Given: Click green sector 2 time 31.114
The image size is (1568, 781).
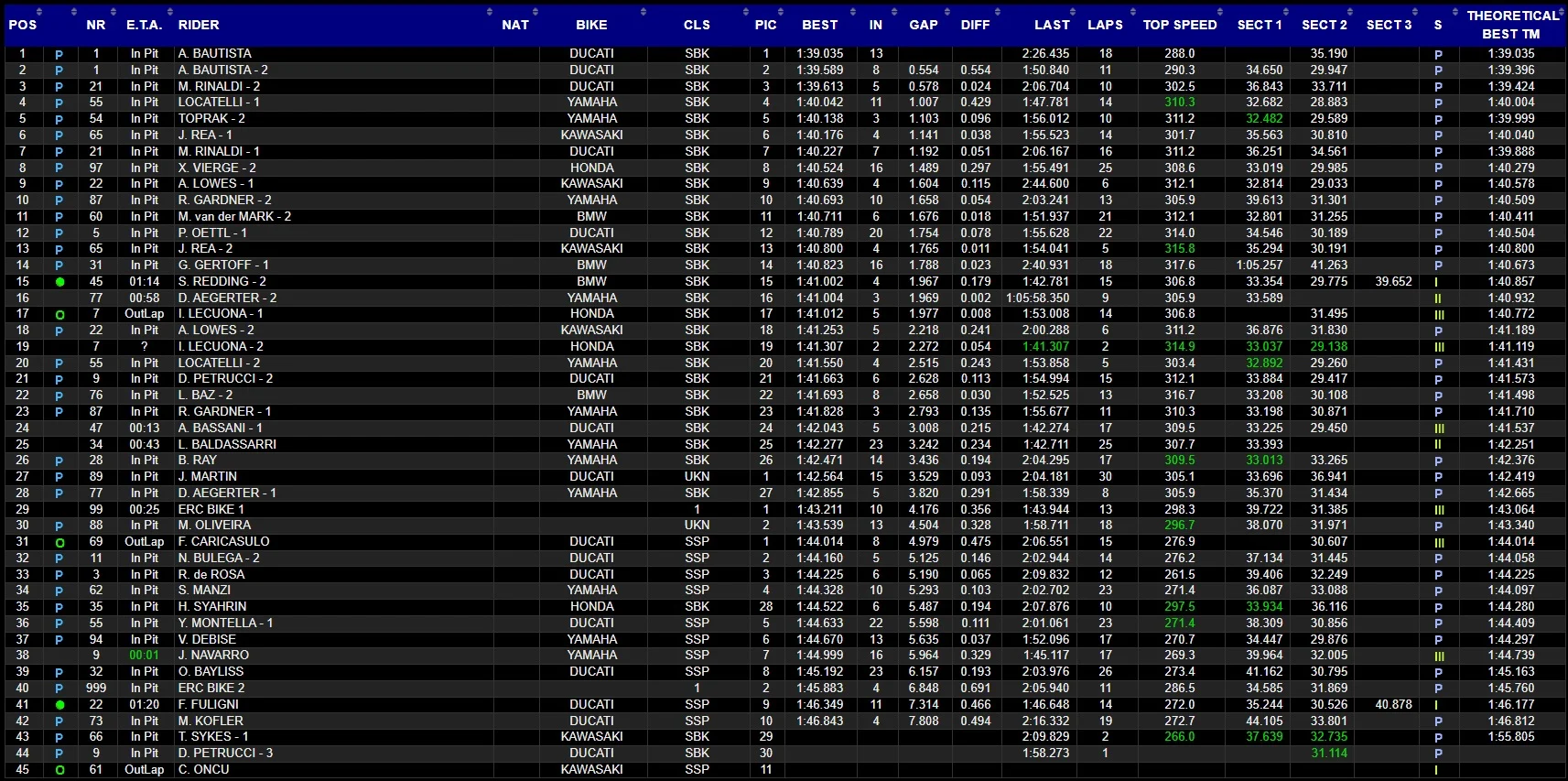Looking at the screenshot, I should point(1329,754).
